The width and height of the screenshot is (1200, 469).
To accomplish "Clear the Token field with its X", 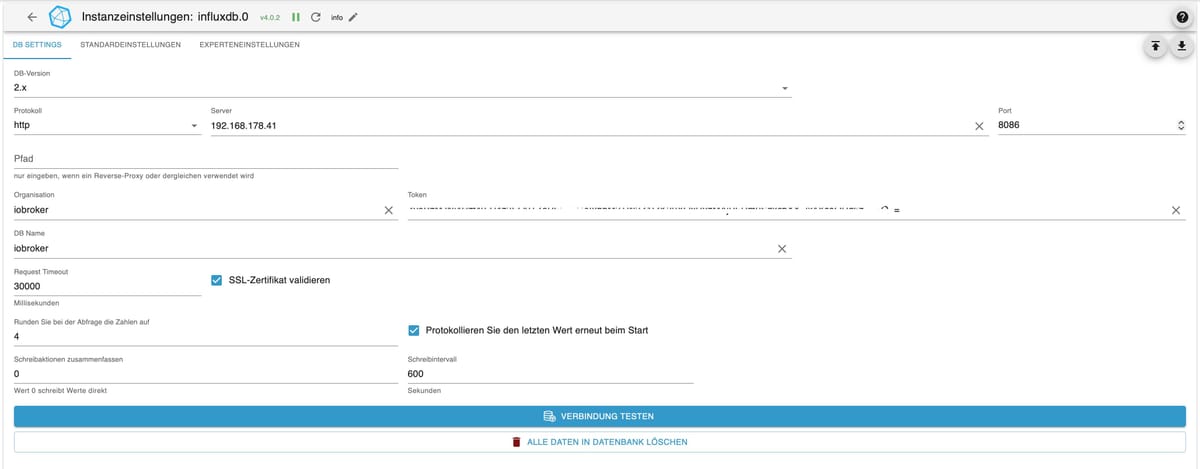I will 1176,210.
